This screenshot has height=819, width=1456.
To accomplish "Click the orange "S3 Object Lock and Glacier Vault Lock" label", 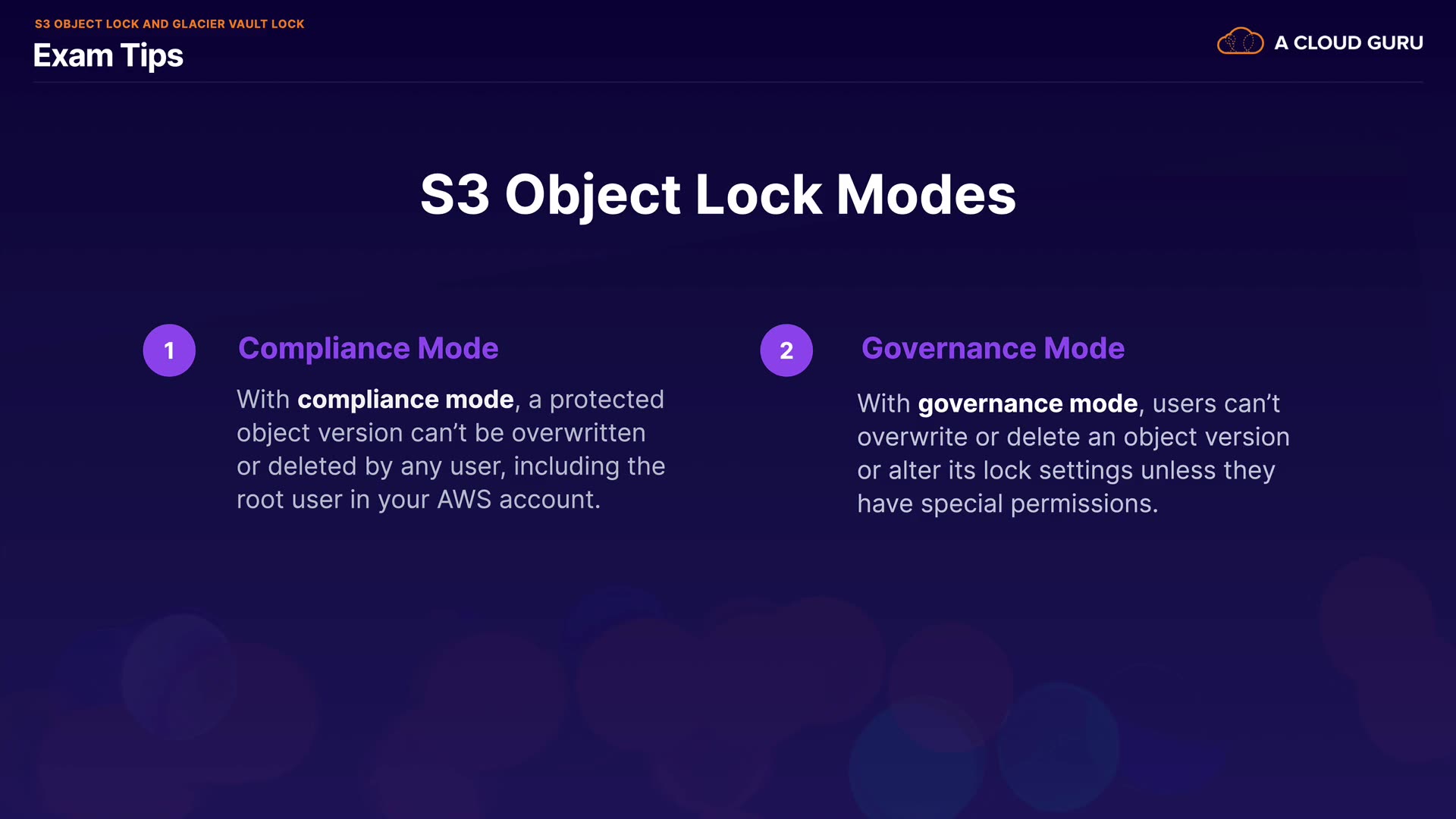I will coord(169,24).
